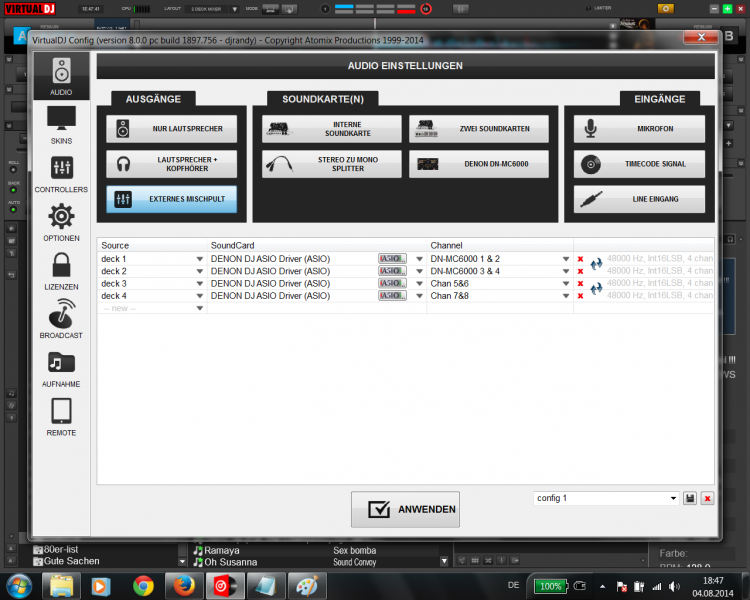Click the volume icon in system tray

pyautogui.click(x=674, y=587)
